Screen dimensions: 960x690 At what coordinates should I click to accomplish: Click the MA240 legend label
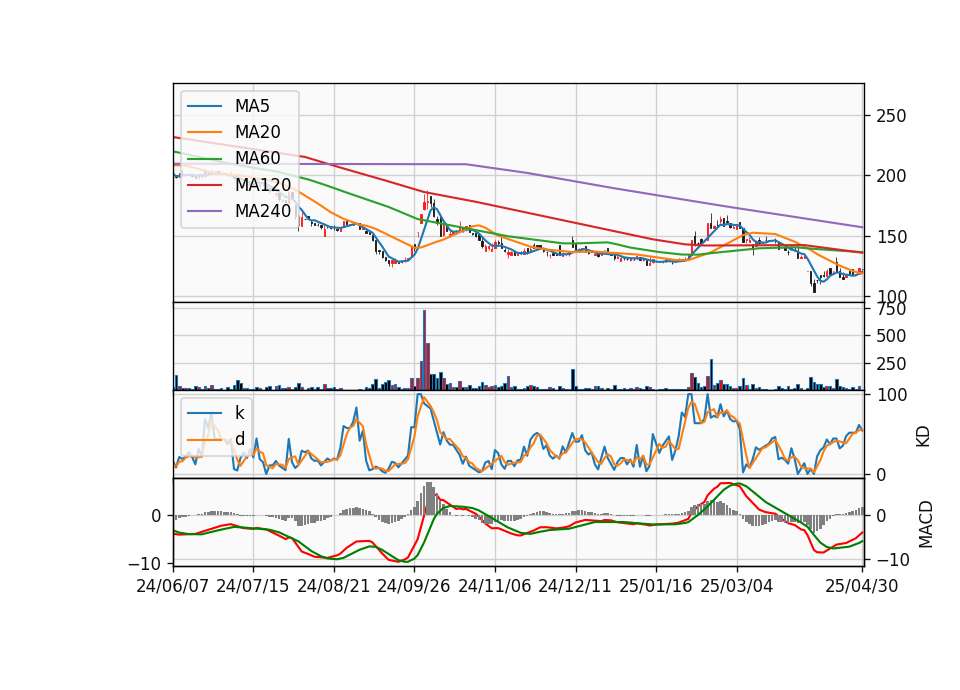pos(263,211)
